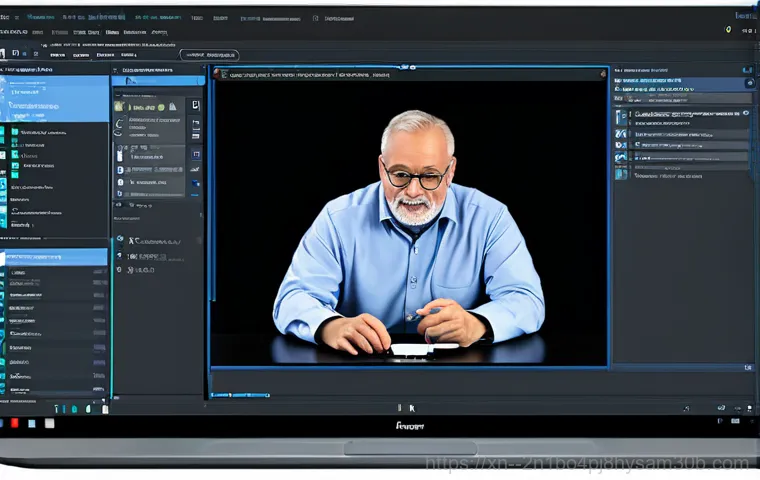Click the skip control right of the pause button

(412, 408)
